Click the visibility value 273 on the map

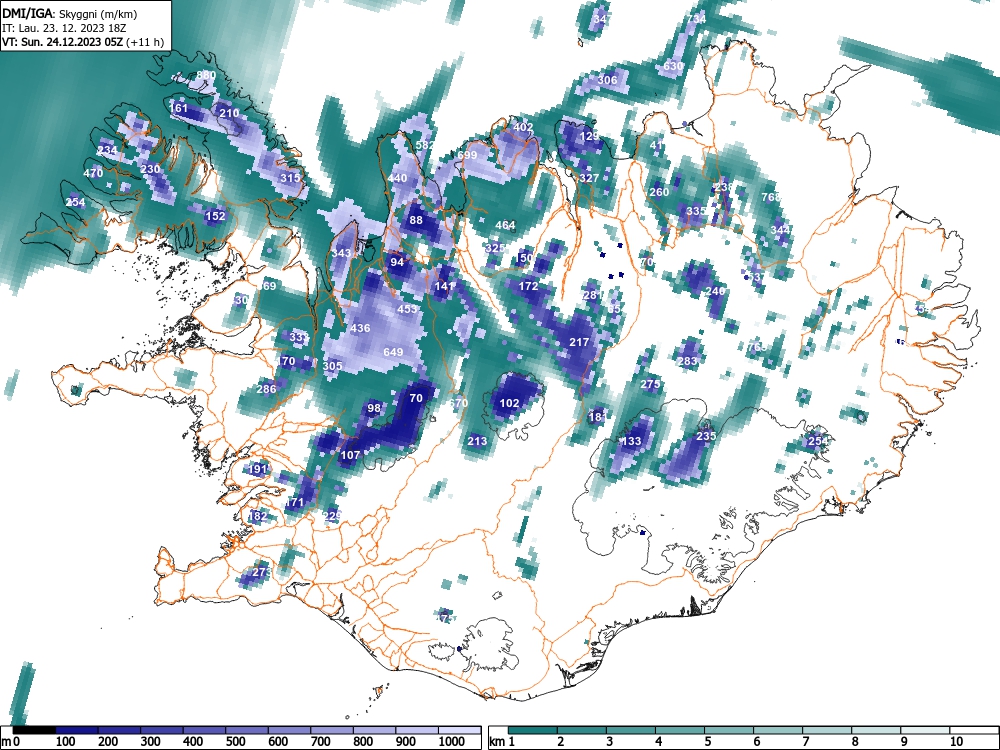(262, 571)
